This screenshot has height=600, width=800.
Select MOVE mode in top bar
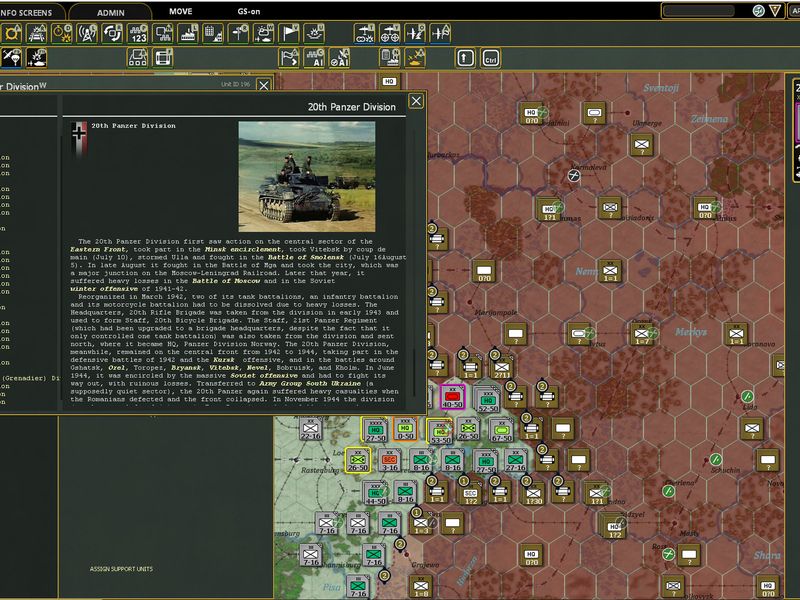point(181,11)
